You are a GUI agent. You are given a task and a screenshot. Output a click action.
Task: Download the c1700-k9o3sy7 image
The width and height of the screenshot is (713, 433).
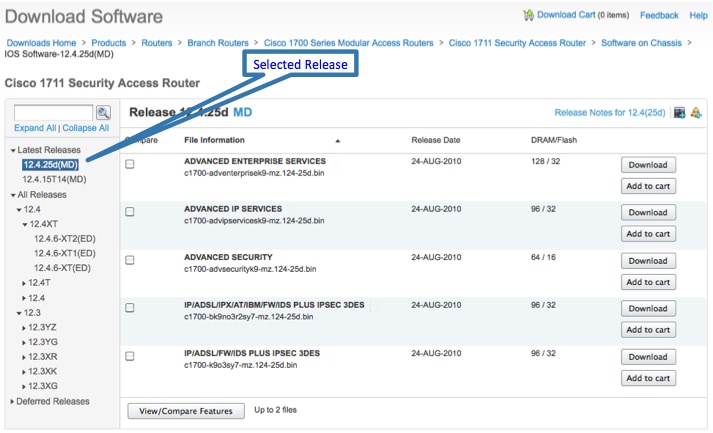(x=648, y=357)
